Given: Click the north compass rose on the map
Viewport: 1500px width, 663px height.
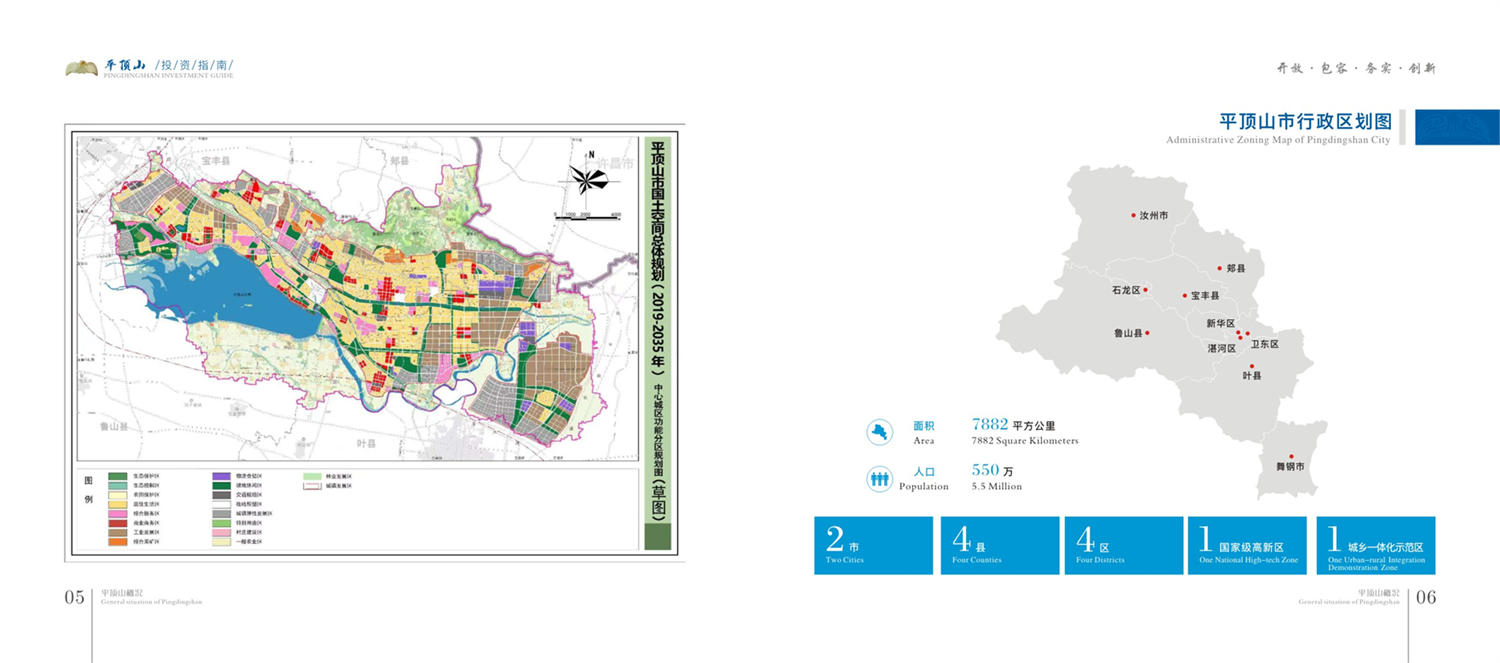Looking at the screenshot, I should click(x=589, y=179).
